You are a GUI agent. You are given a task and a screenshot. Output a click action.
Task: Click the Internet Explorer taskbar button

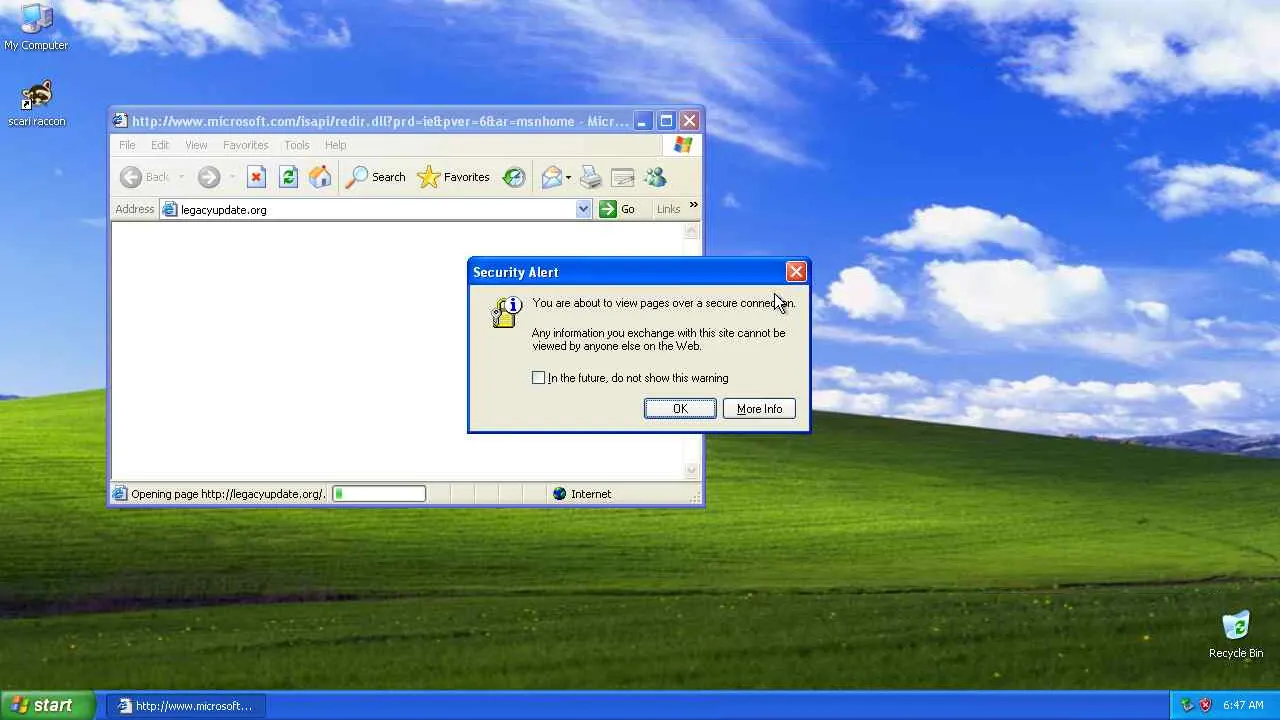[186, 706]
